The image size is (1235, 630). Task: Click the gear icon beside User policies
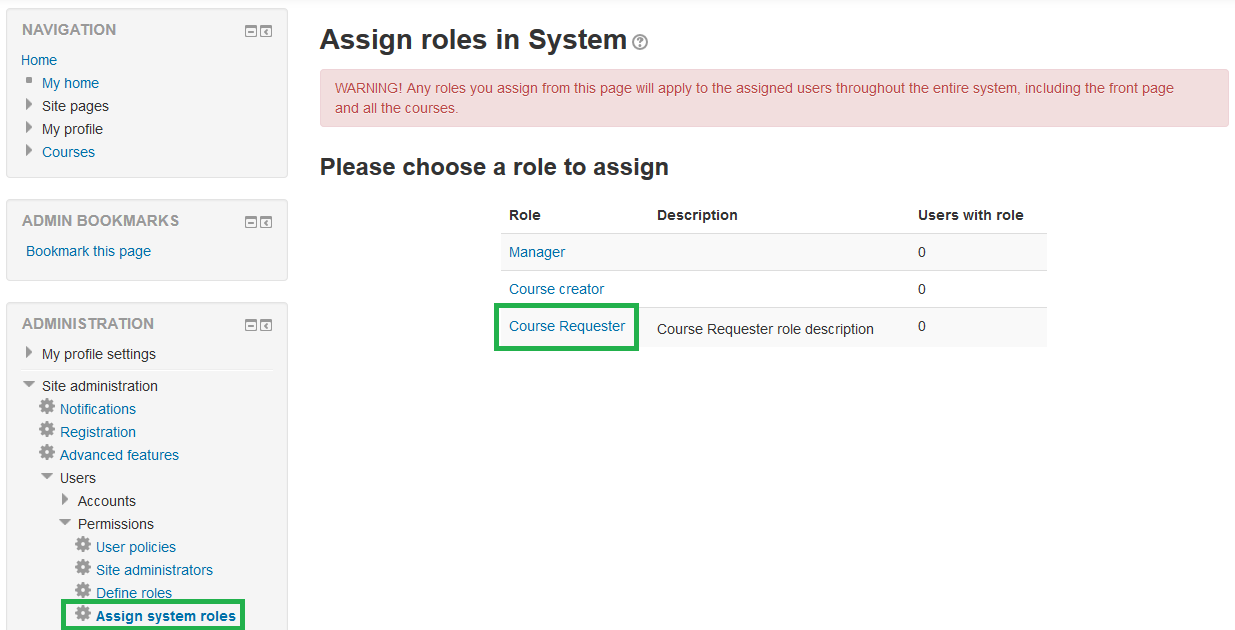coord(83,545)
